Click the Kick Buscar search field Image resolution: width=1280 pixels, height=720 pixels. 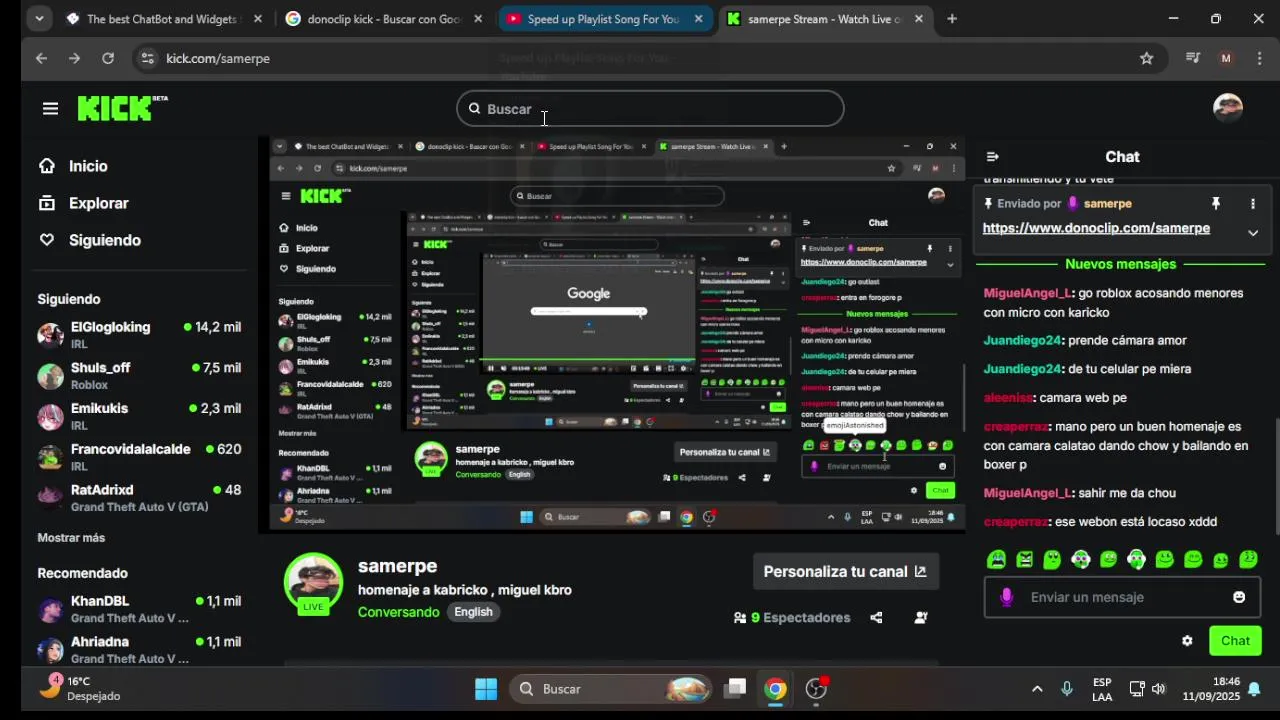coord(650,109)
